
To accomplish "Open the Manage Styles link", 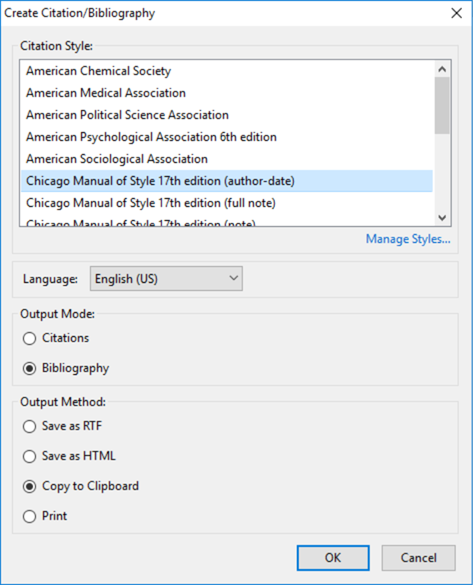I will pos(408,239).
